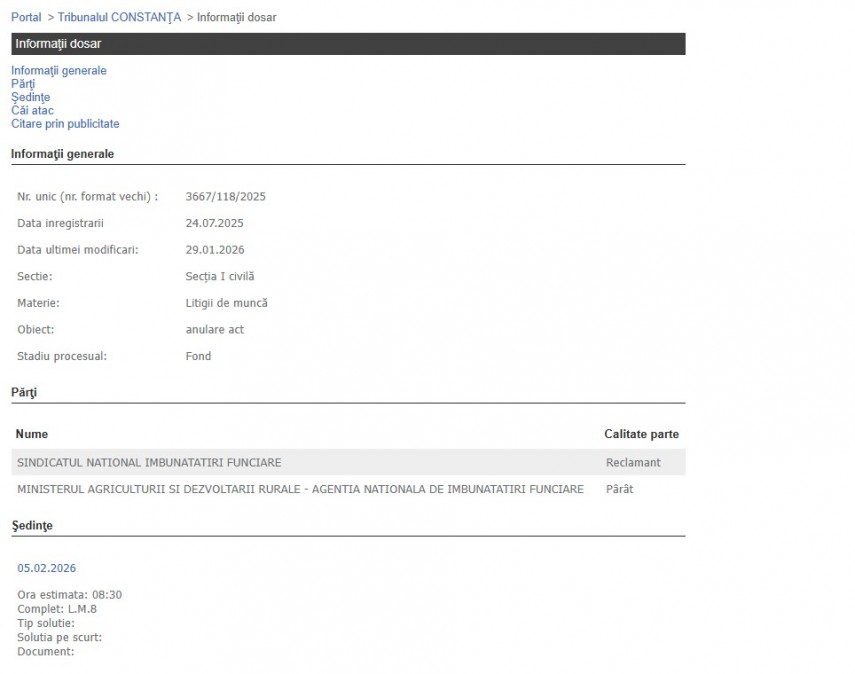Click the Nume column header
The width and height of the screenshot is (855, 674).
(32, 434)
